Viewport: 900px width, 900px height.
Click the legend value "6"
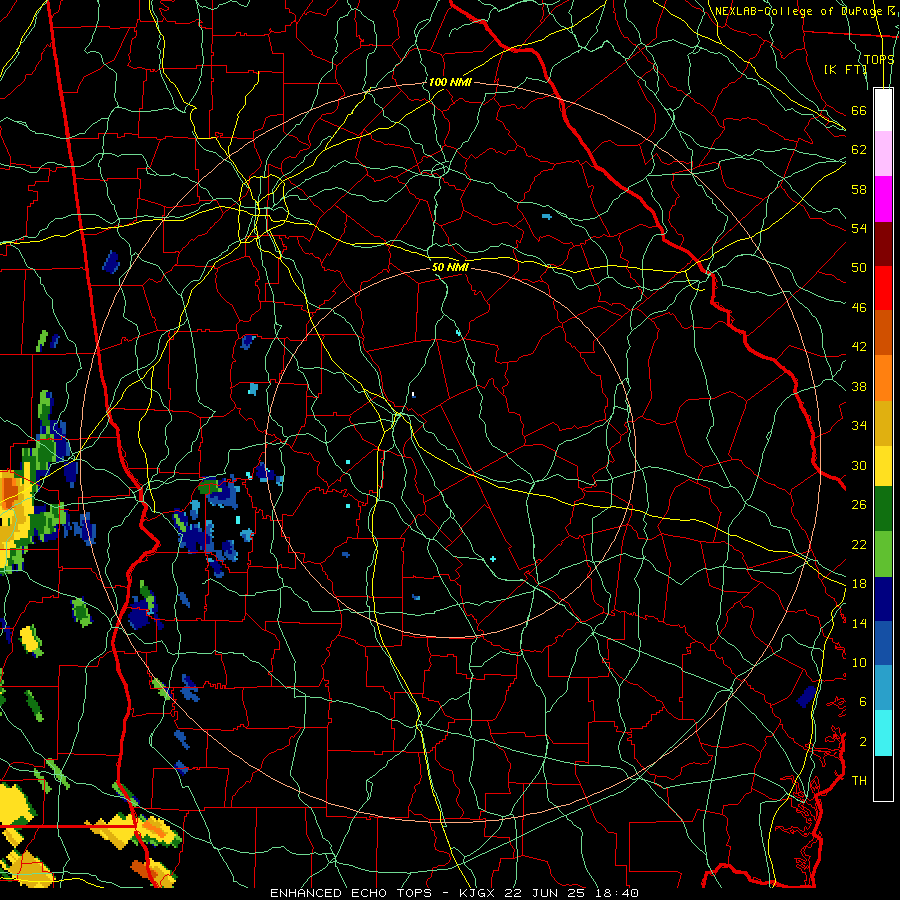(863, 702)
